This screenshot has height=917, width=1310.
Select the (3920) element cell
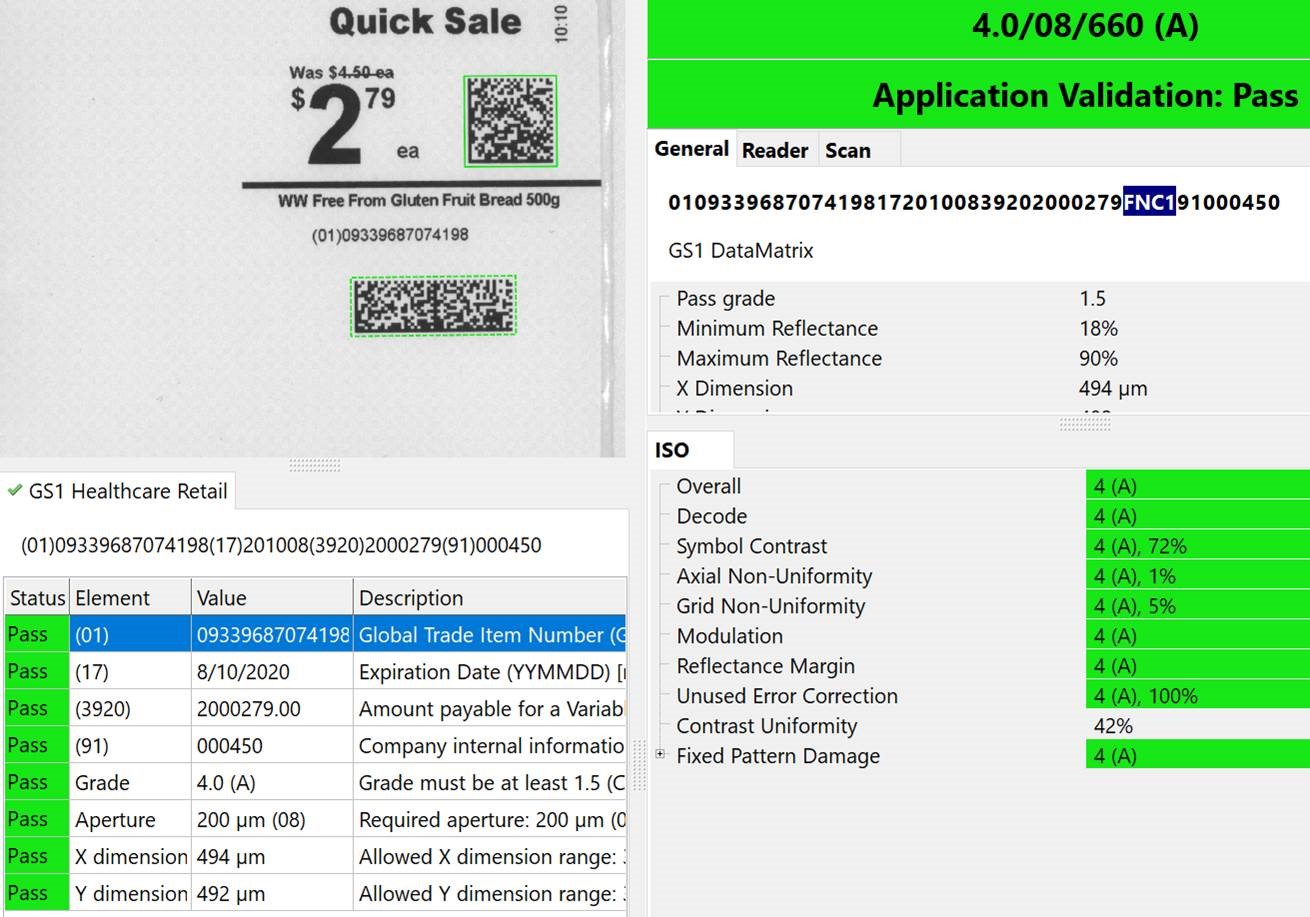point(130,709)
